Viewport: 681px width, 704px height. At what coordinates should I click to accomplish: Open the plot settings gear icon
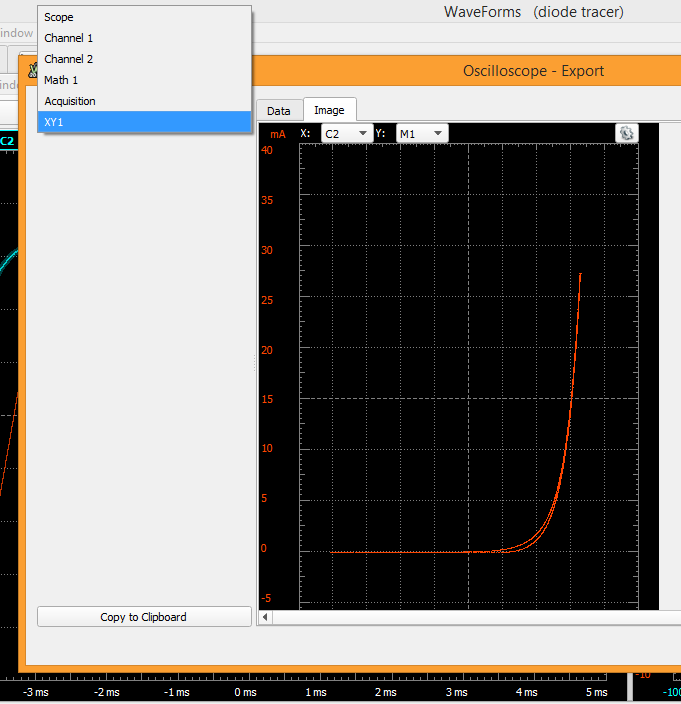pyautogui.click(x=626, y=133)
